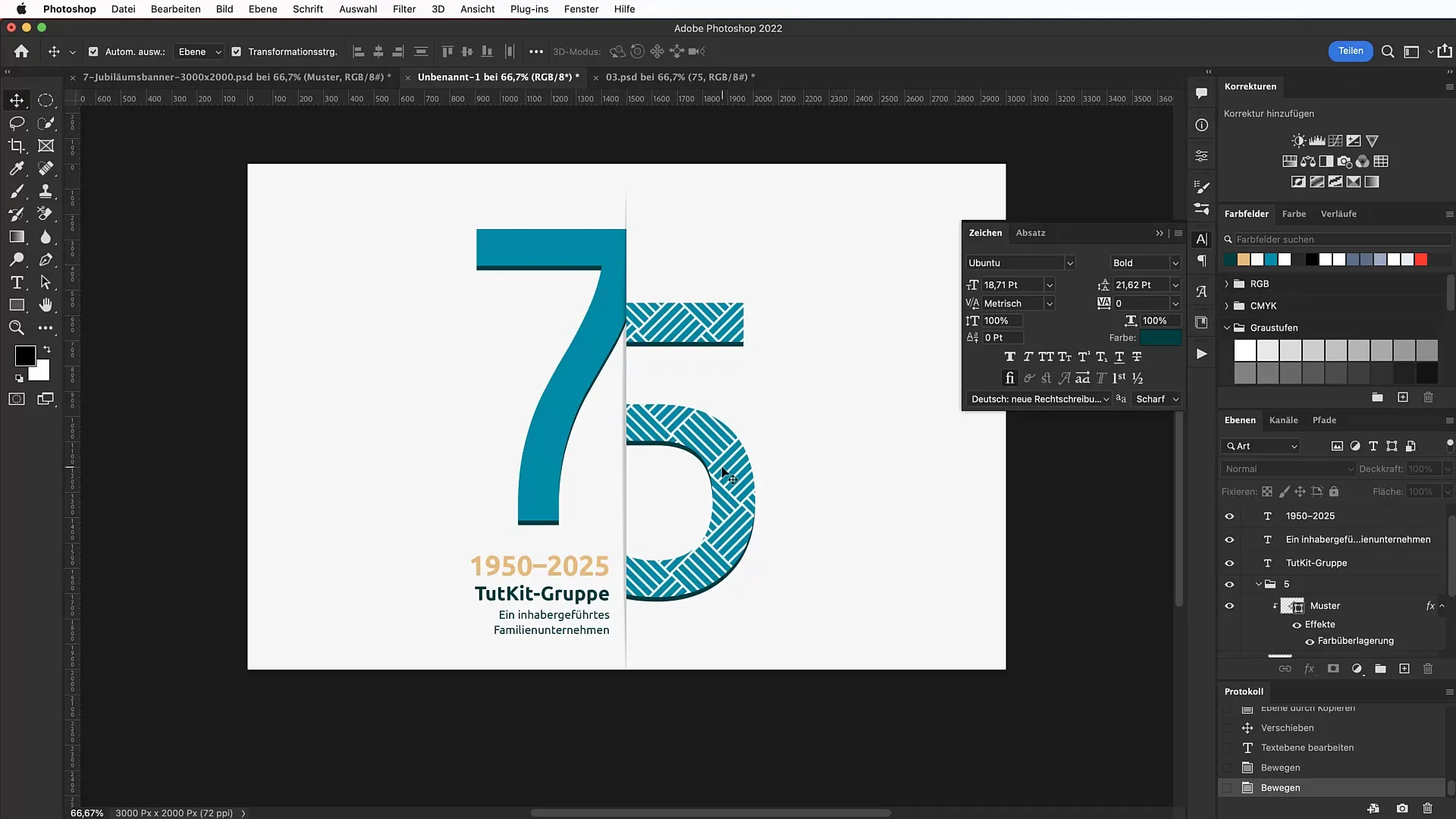Toggle visibility of 'Muster' layer
1456x819 pixels.
1230,605
